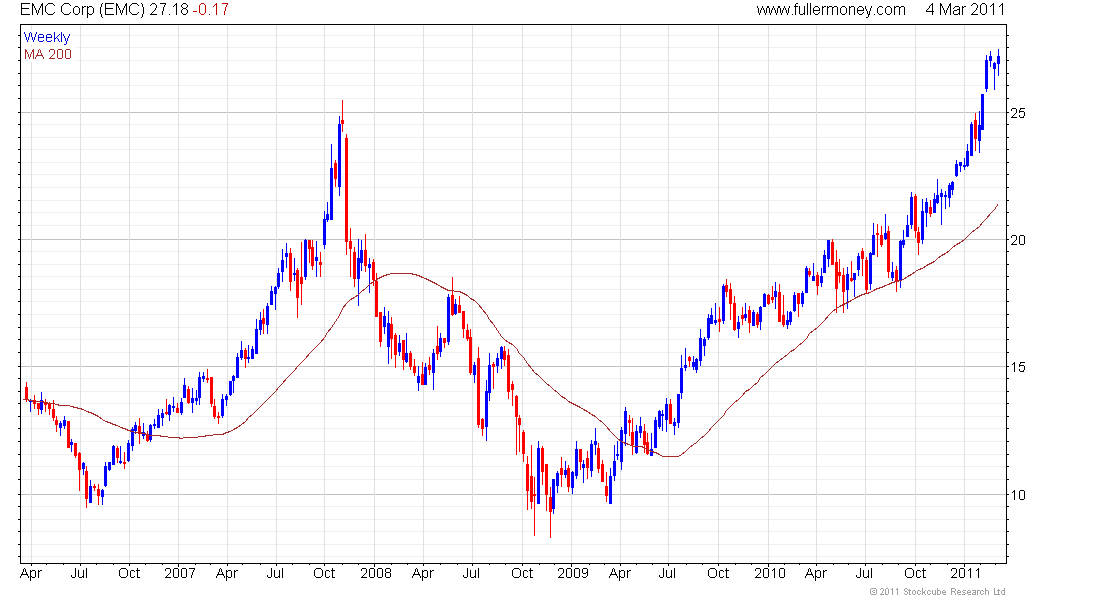Click the Apr label of year 2009

[619, 573]
